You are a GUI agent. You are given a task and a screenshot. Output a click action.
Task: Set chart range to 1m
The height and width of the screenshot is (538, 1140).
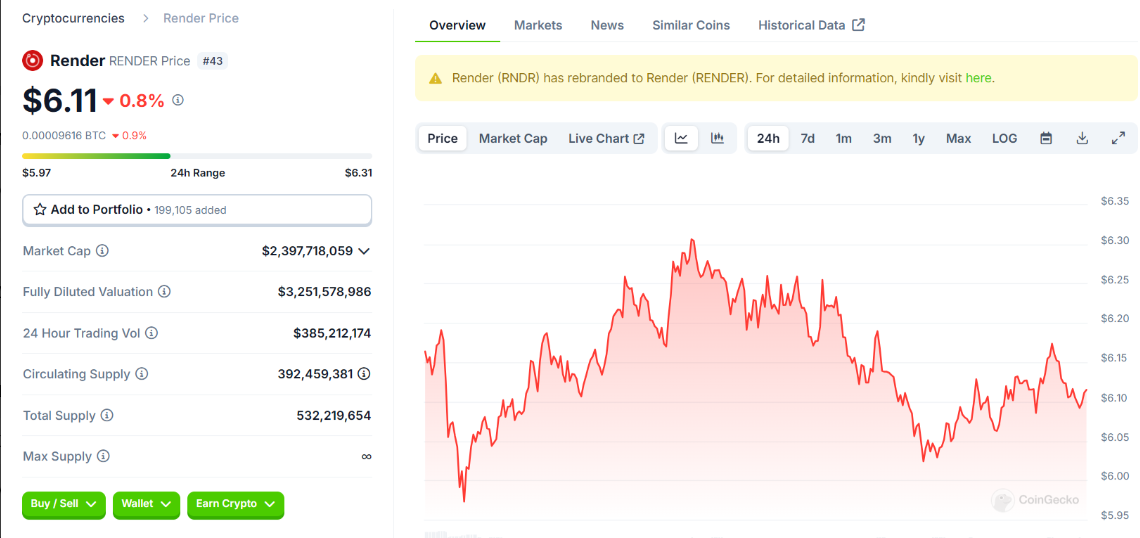[843, 138]
